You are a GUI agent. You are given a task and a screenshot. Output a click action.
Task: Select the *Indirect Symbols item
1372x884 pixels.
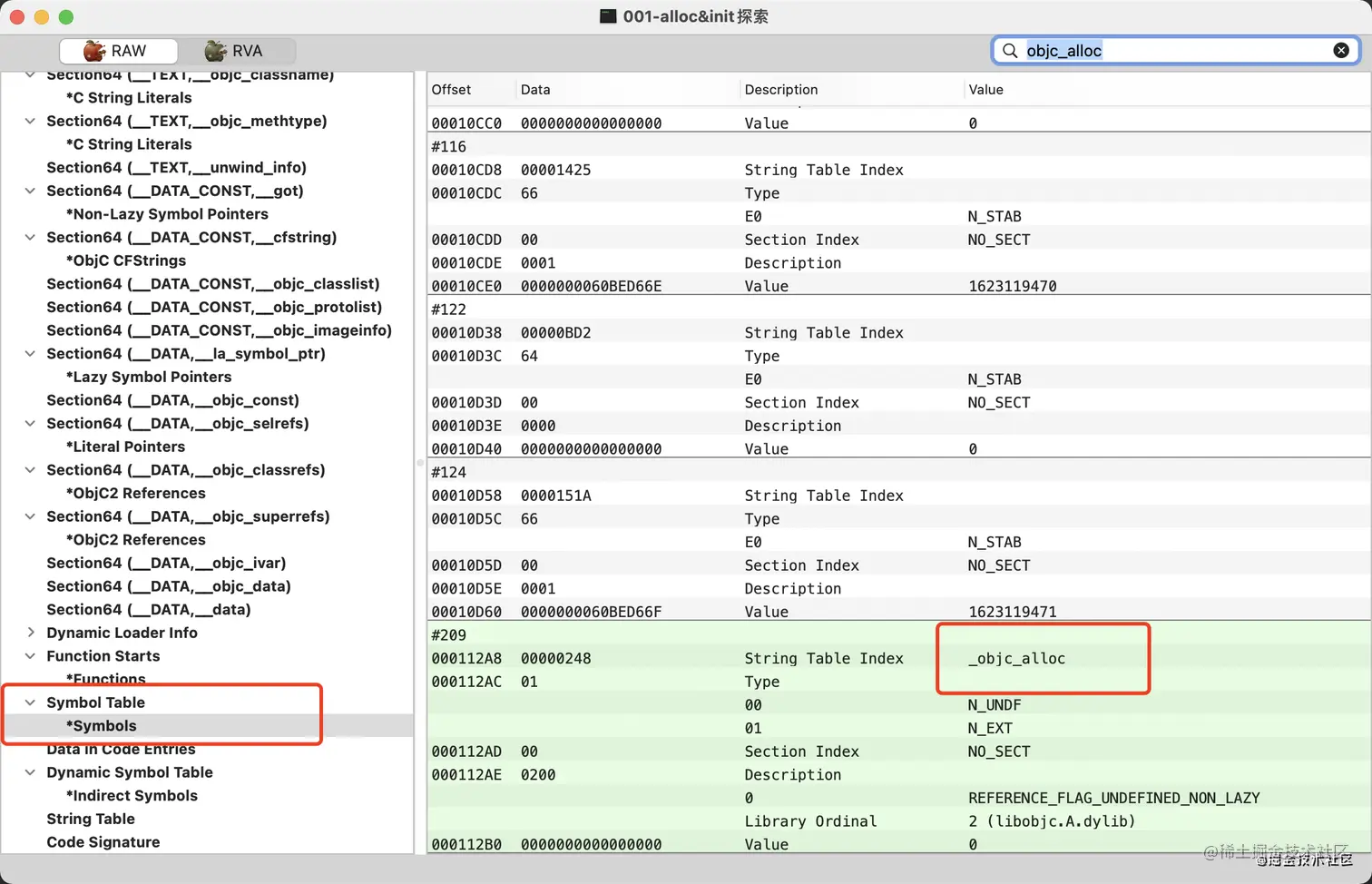[x=132, y=796]
